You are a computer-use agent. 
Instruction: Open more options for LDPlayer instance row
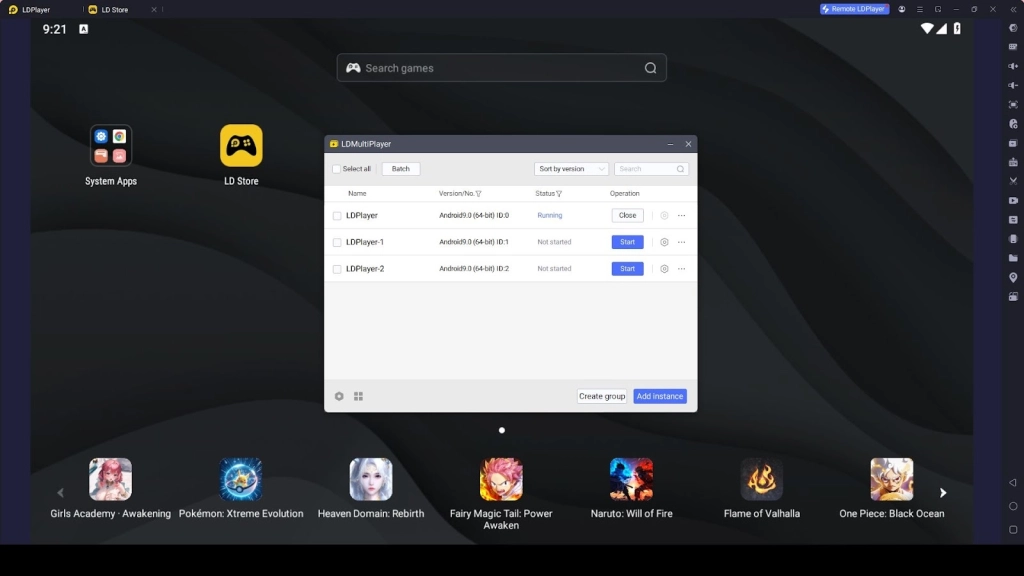point(682,216)
